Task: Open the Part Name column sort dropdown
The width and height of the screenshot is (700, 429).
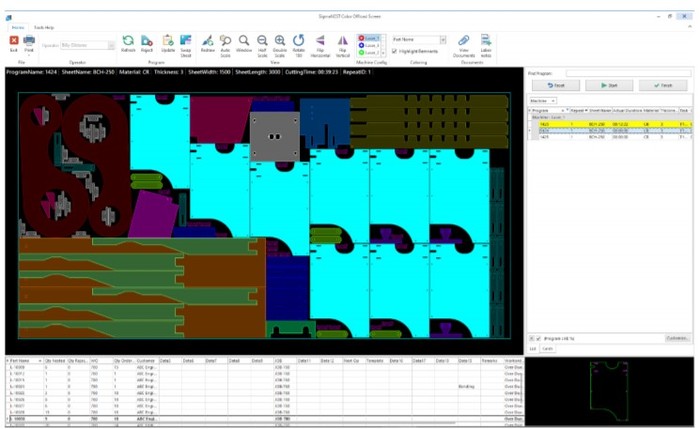Action: 40,361
